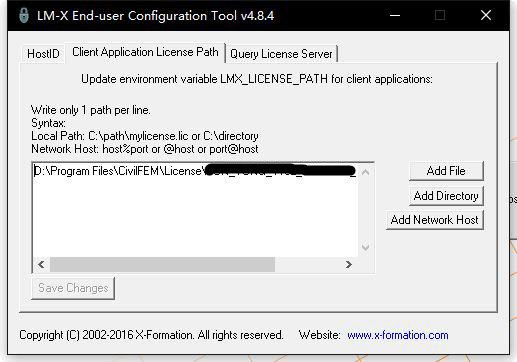Click the padlock icon in the title bar
Screen dimensions: 517x362
coord(24,15)
